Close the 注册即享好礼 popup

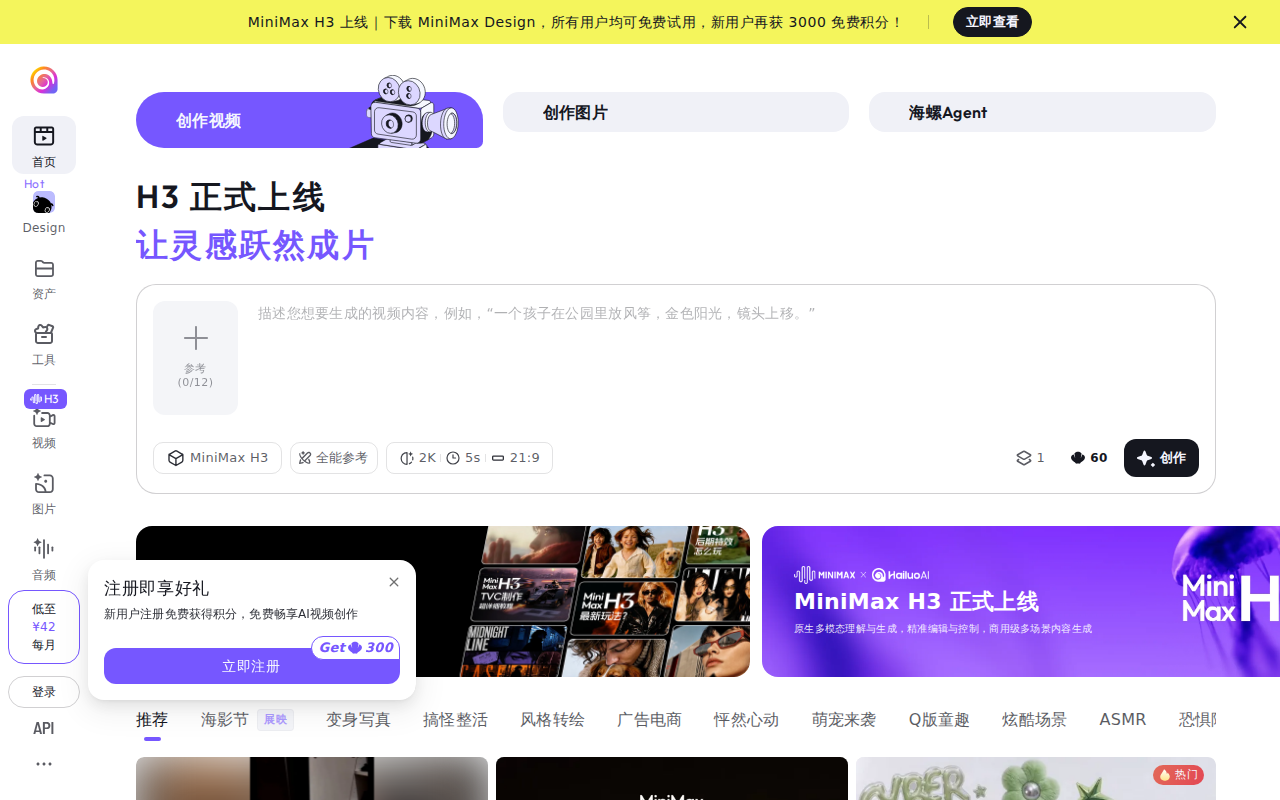pyautogui.click(x=394, y=582)
